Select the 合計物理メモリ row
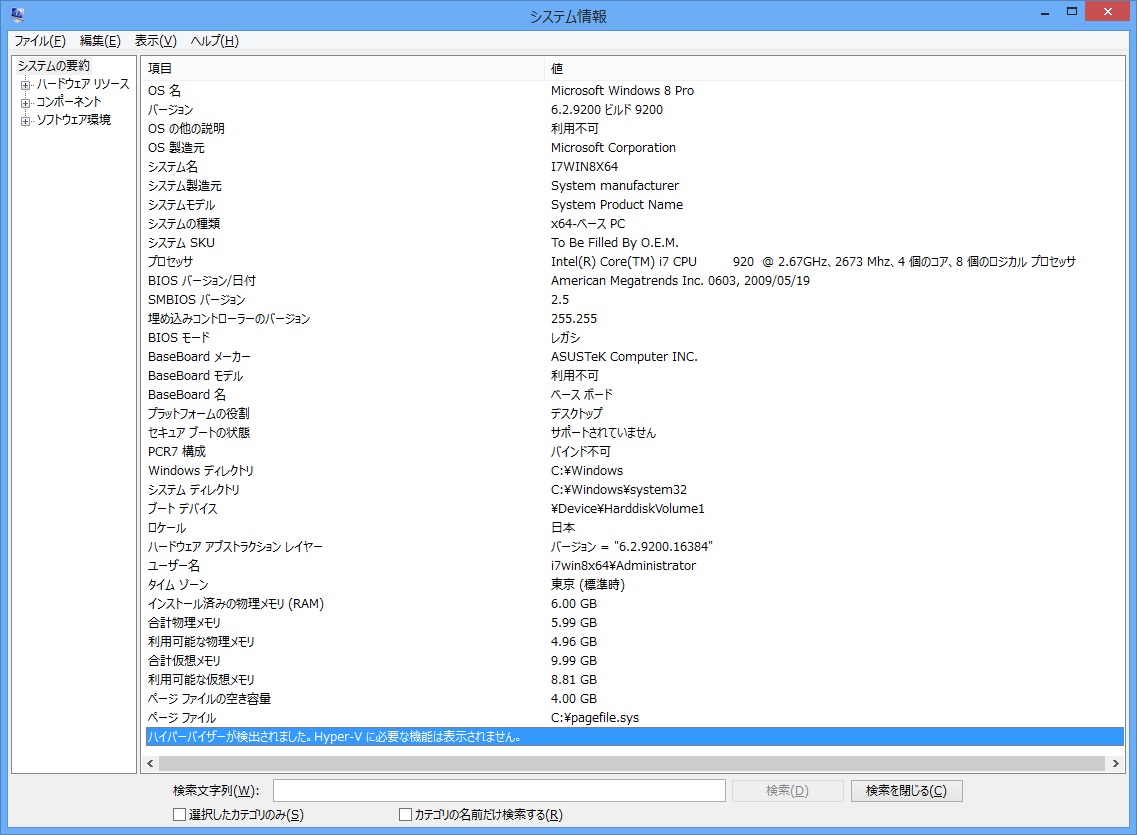This screenshot has width=1137, height=835. point(634,623)
